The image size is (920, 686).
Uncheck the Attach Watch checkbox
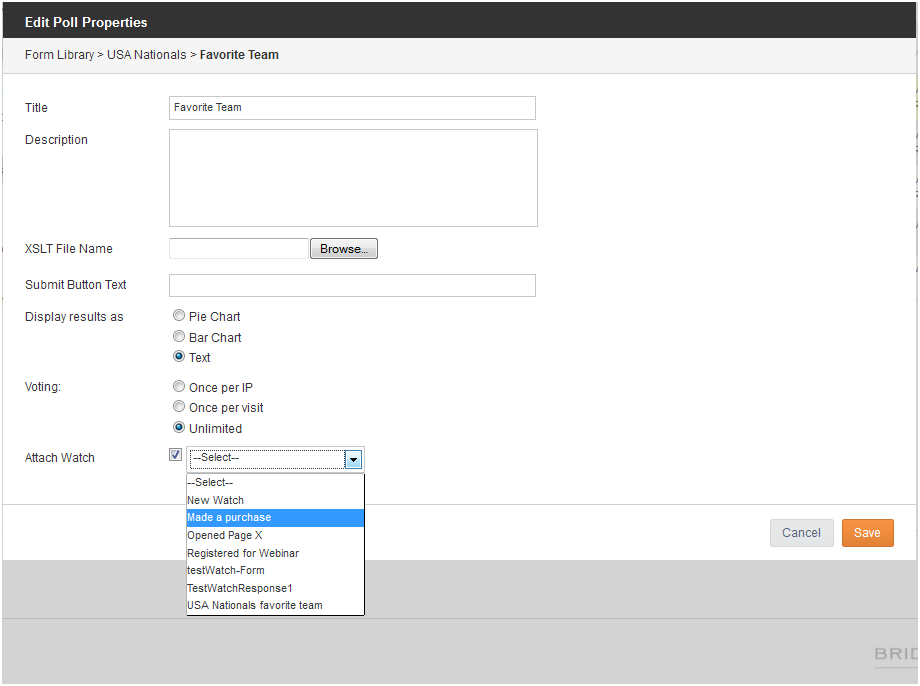176,455
